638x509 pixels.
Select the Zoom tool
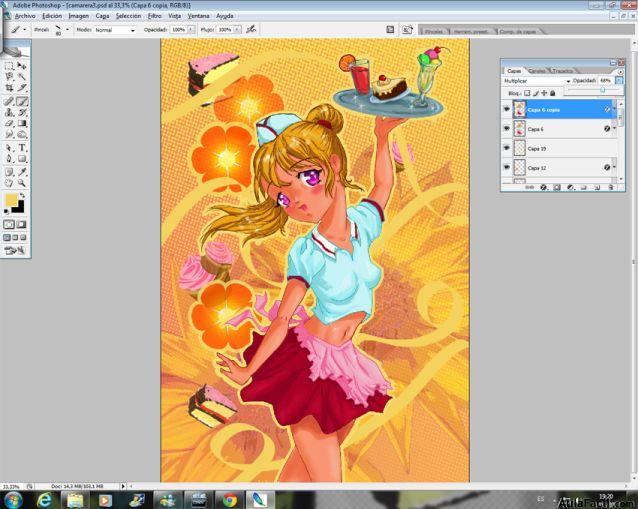(x=22, y=183)
